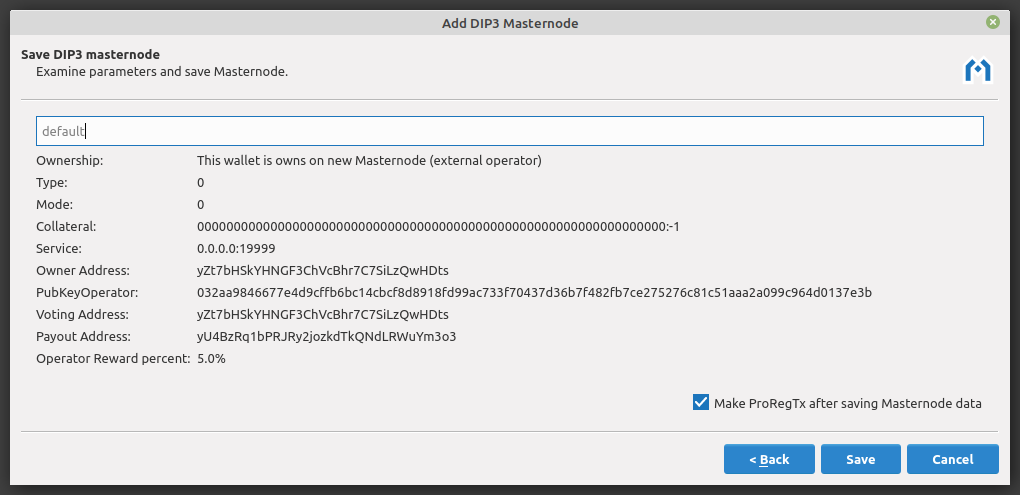The width and height of the screenshot is (1020, 495).
Task: Cancel the masternode wizard
Action: click(x=952, y=459)
